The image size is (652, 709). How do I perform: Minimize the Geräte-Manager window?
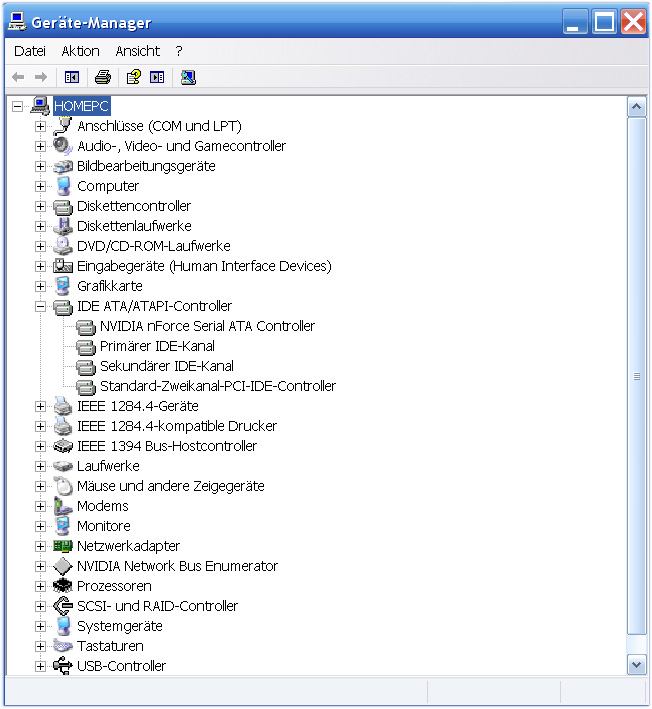(574, 21)
